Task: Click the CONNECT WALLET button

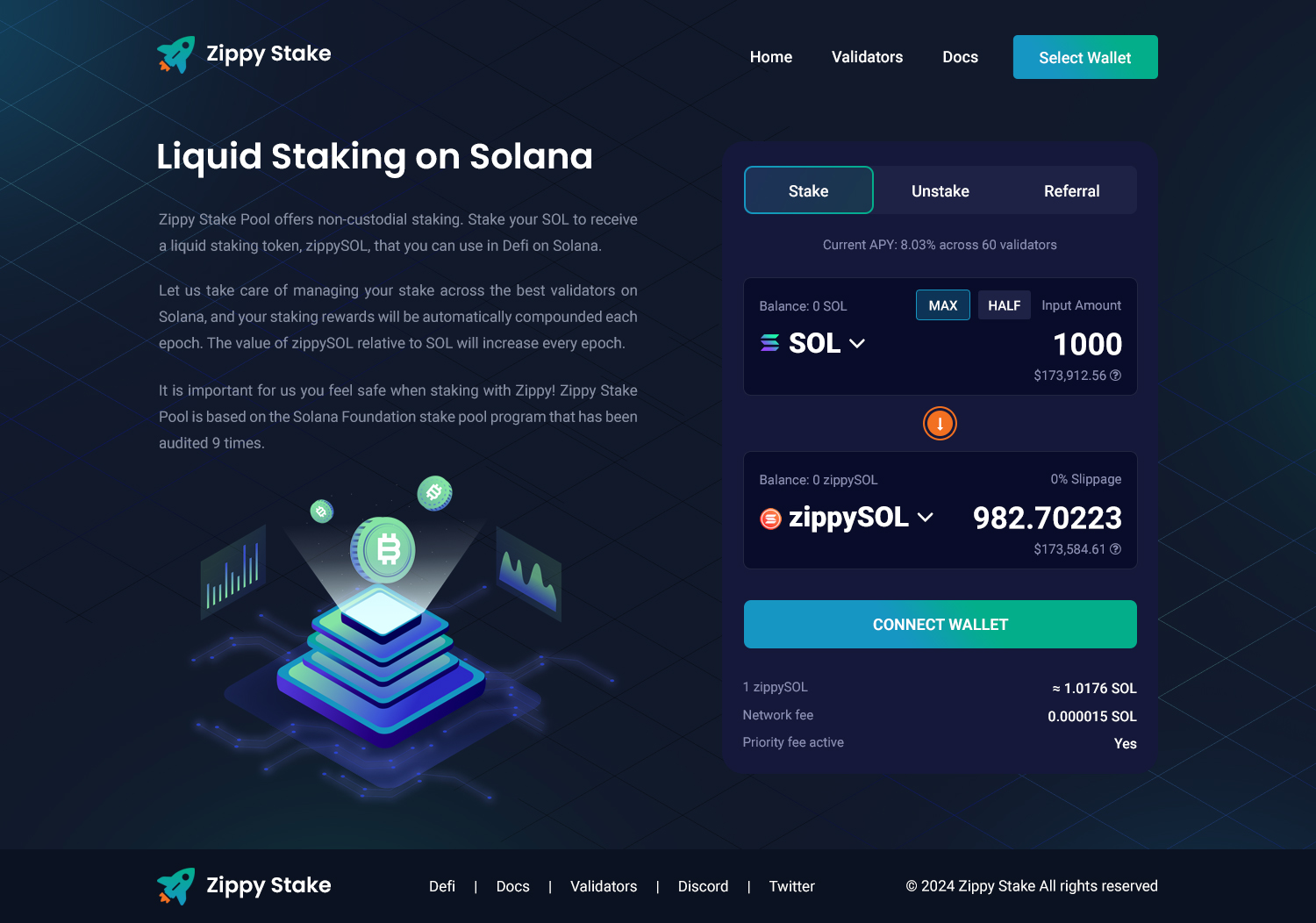Action: click(940, 625)
